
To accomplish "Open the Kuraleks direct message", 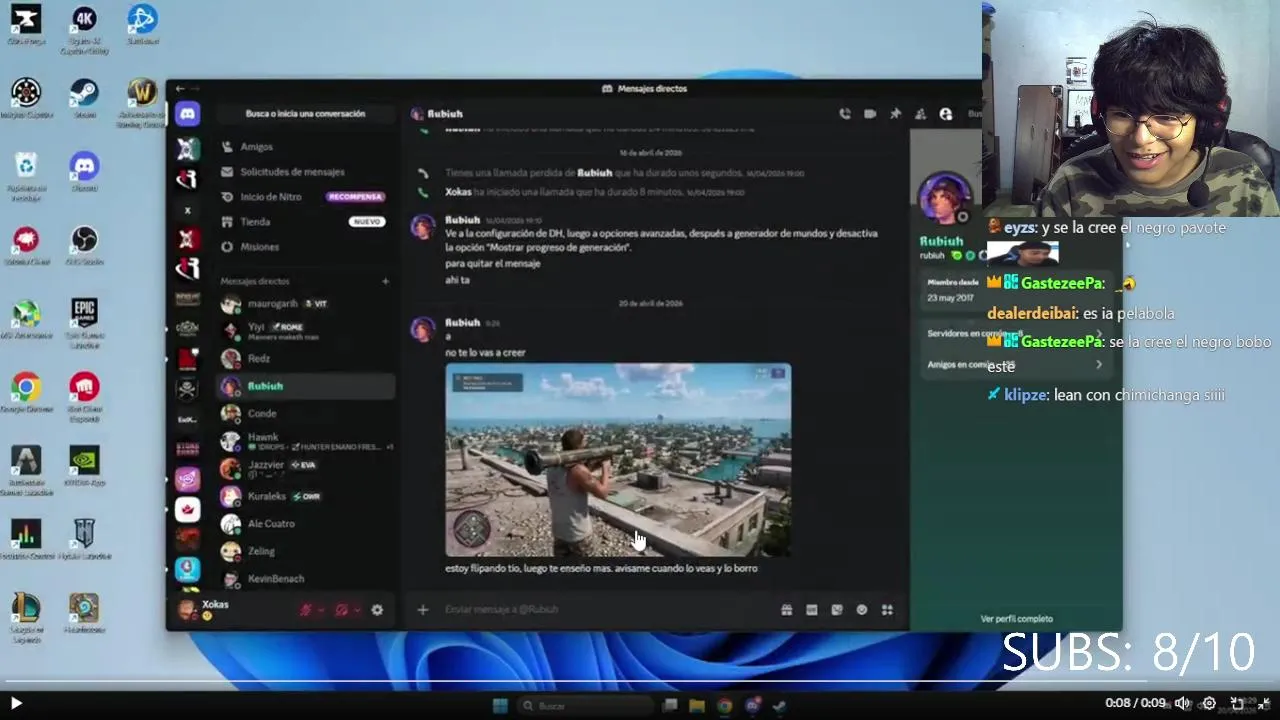I will tap(306, 496).
